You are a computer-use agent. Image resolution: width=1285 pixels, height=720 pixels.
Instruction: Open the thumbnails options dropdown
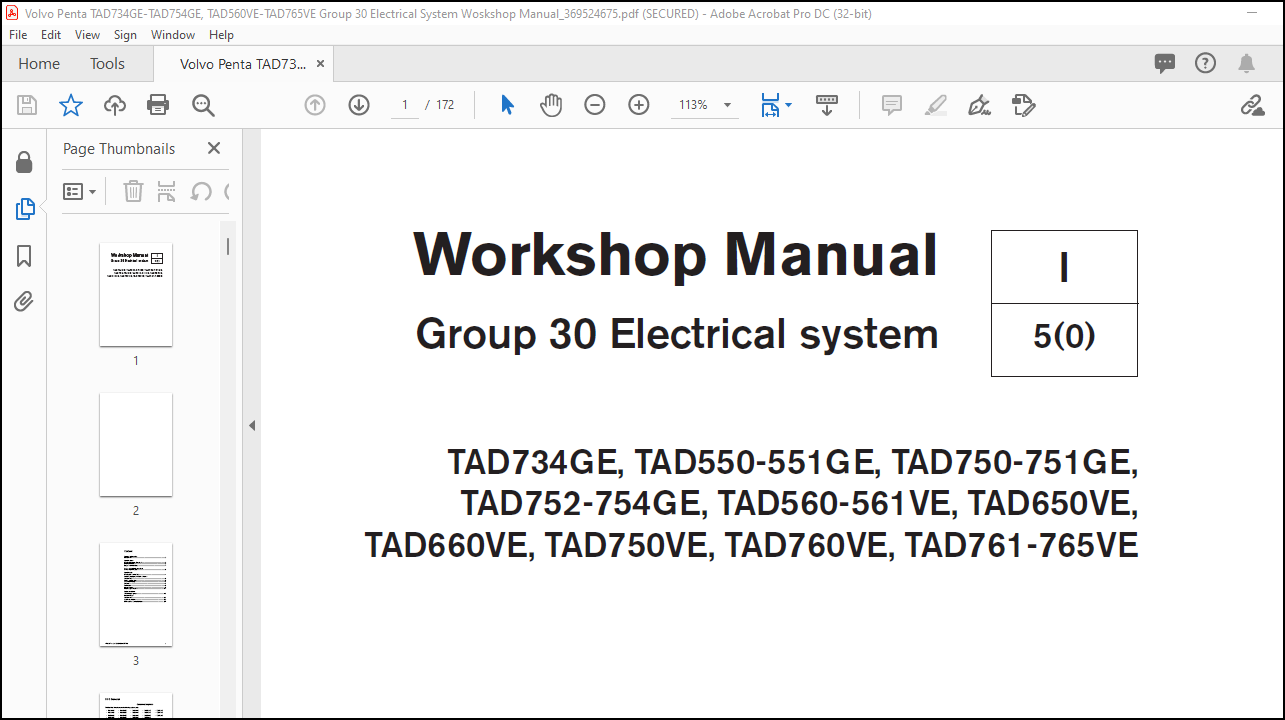tap(80, 191)
